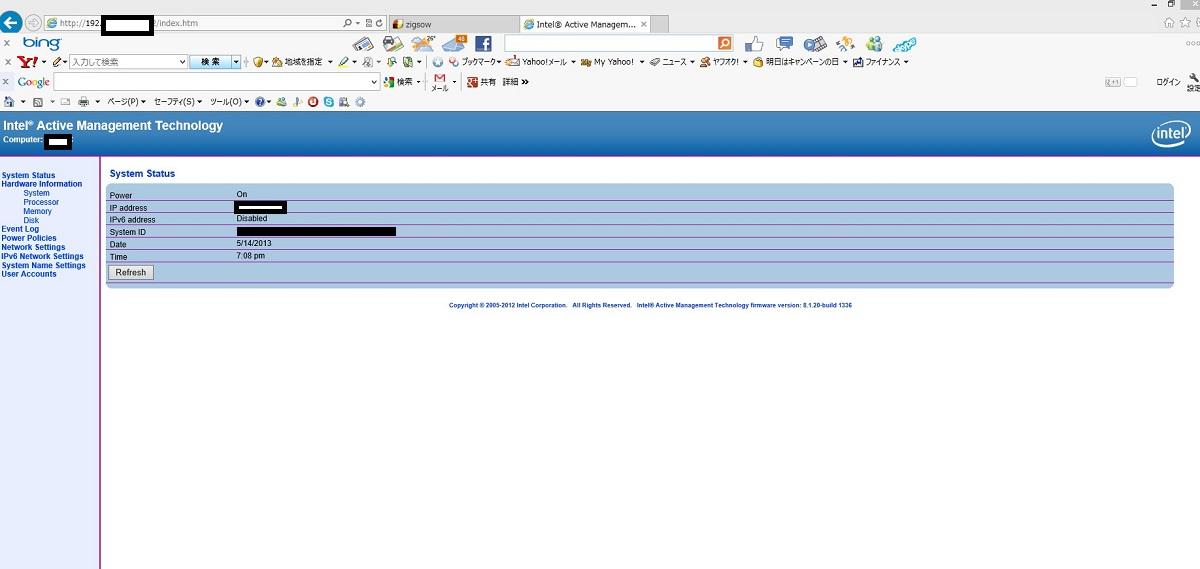Click the gear icon in command bar
1200x569 pixels.
click(x=360, y=101)
